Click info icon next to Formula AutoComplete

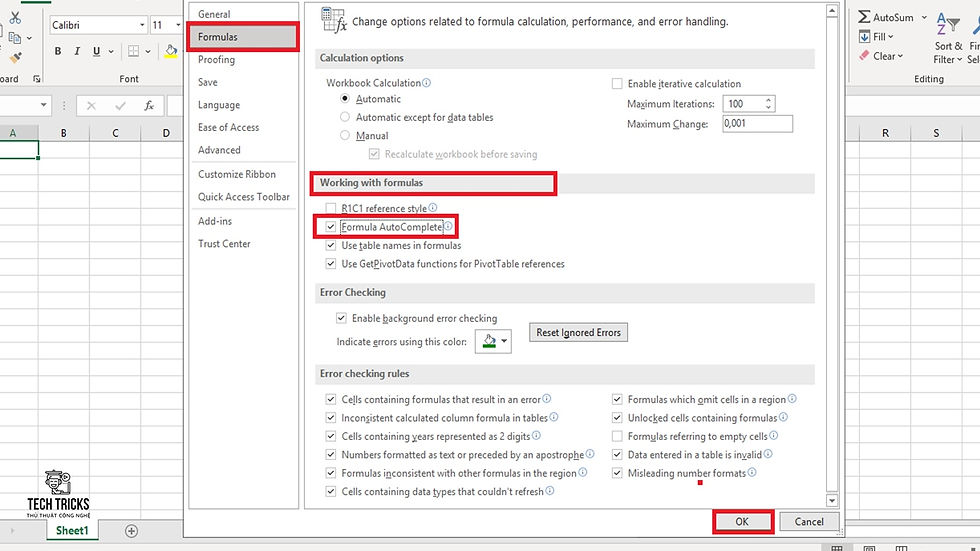tap(448, 226)
